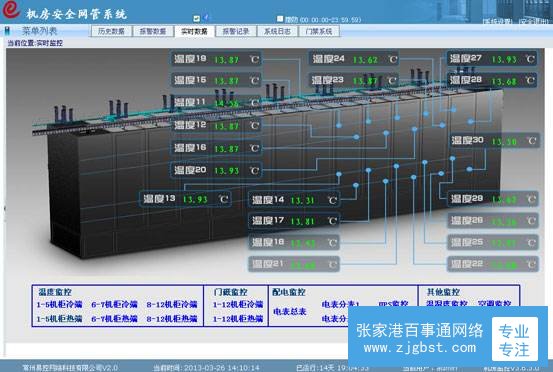This screenshot has height=372, width=553.
Task: Open the 报警记录 tab
Action: [236, 31]
